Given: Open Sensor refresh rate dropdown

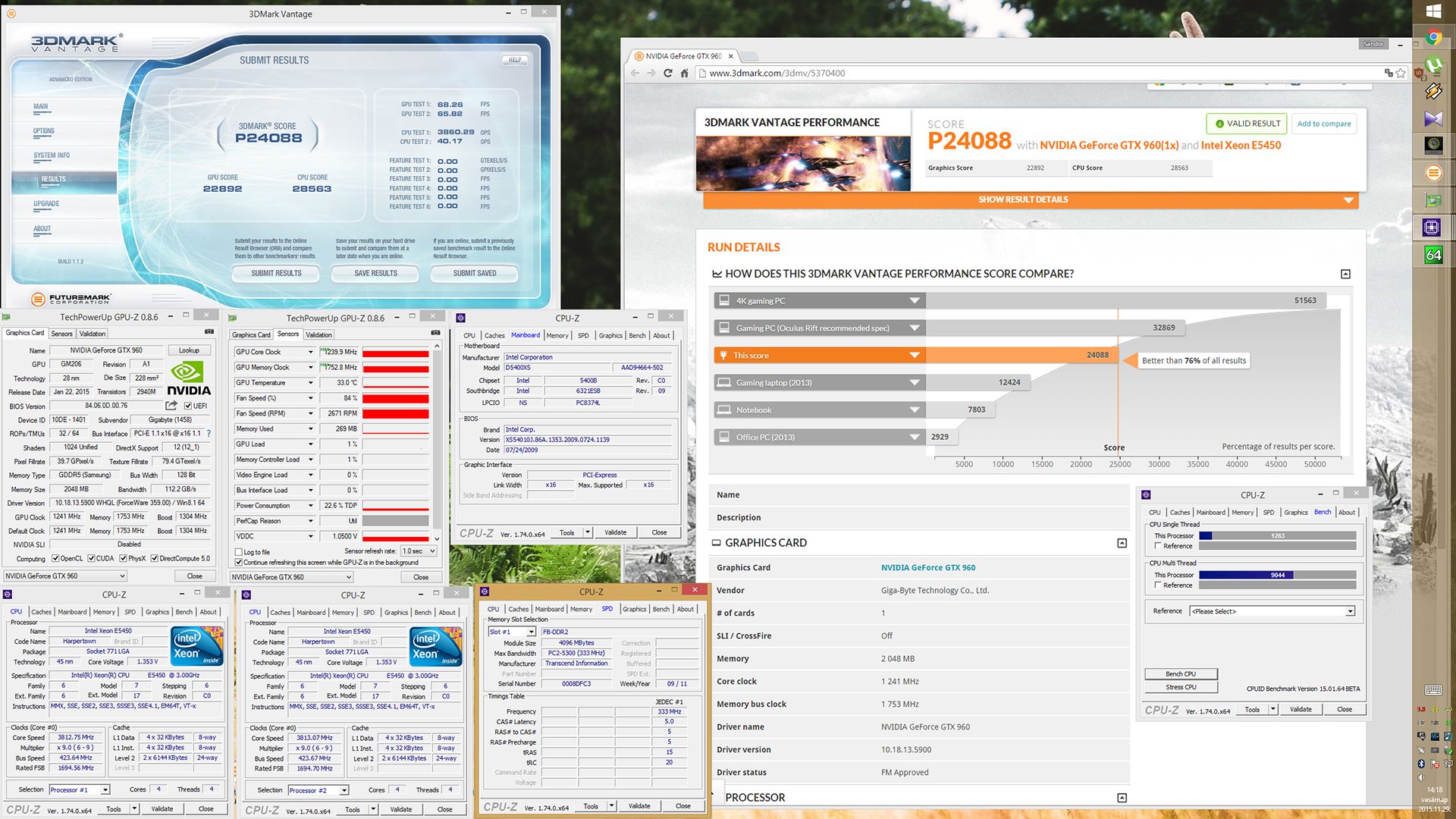Looking at the screenshot, I should point(419,551).
